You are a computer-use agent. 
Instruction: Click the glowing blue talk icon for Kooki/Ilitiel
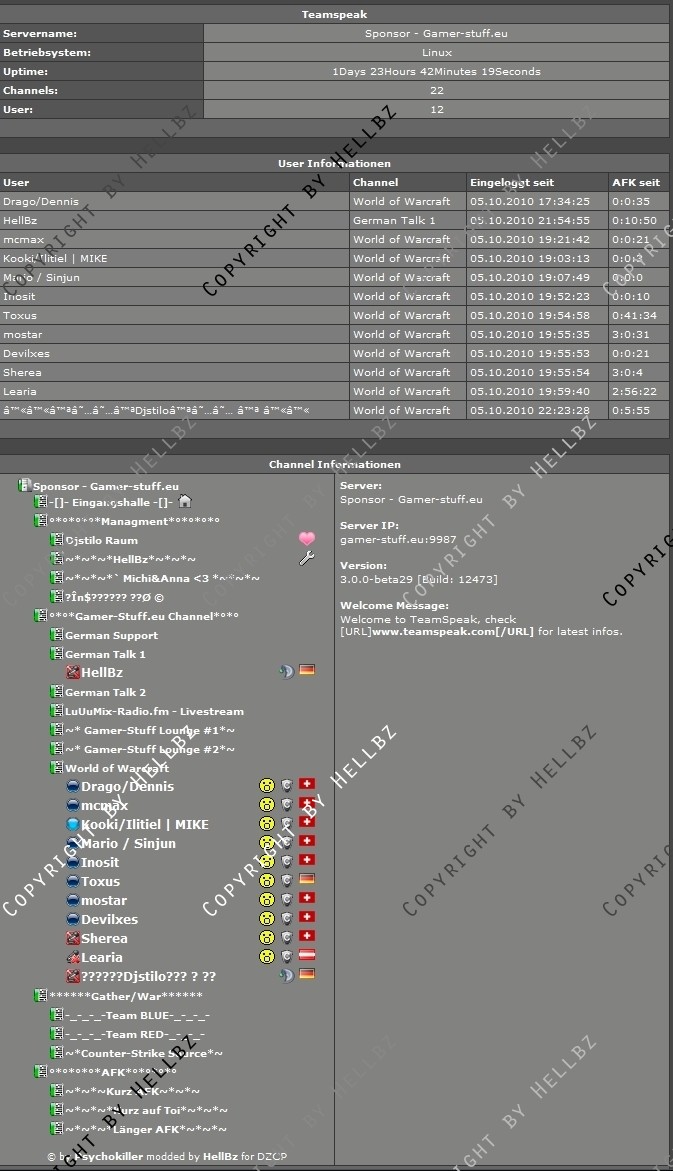72,824
